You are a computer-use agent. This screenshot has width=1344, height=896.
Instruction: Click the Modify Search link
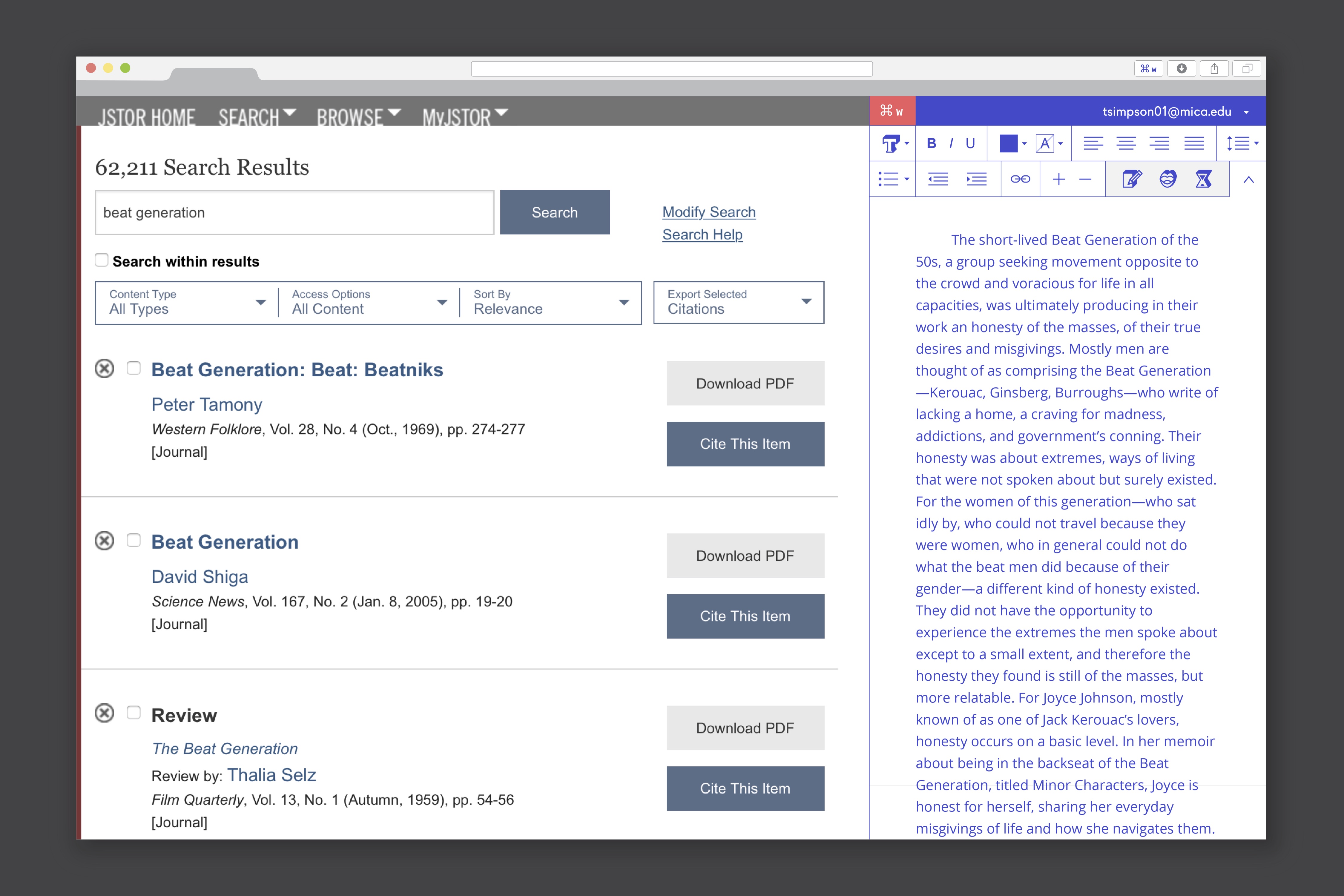tap(708, 212)
